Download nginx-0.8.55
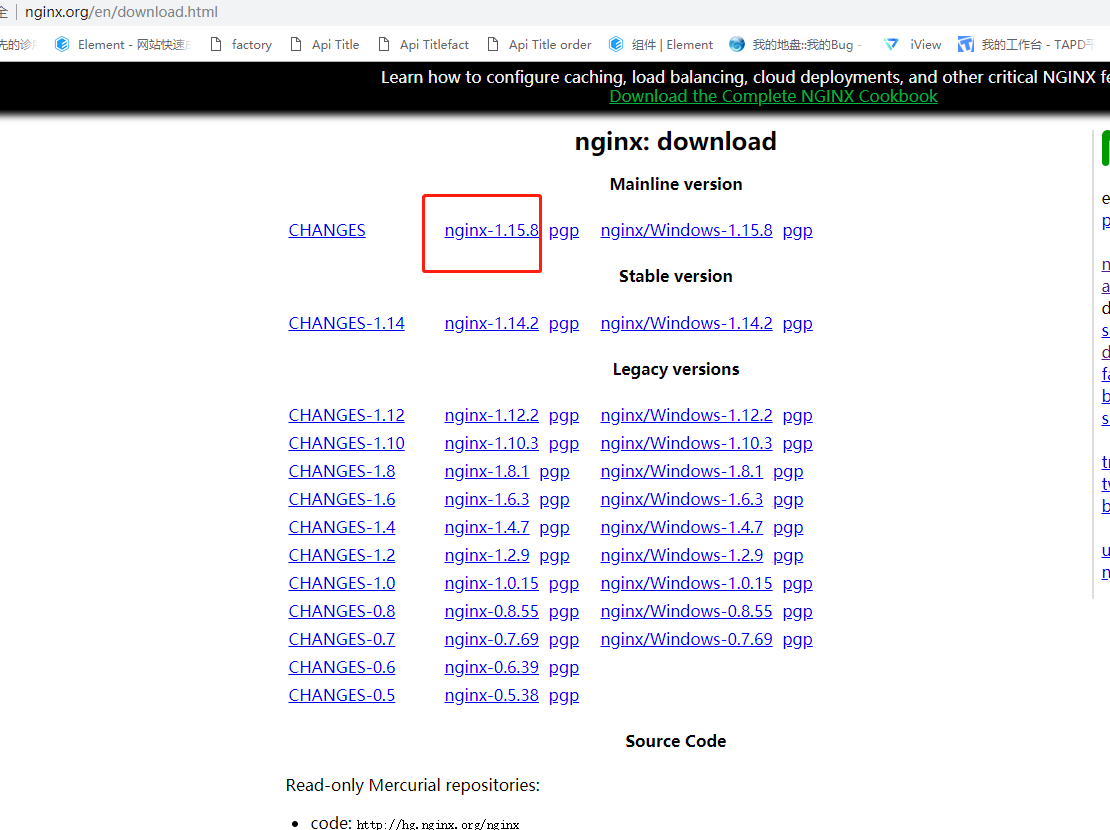This screenshot has height=830, width=1110. (491, 611)
